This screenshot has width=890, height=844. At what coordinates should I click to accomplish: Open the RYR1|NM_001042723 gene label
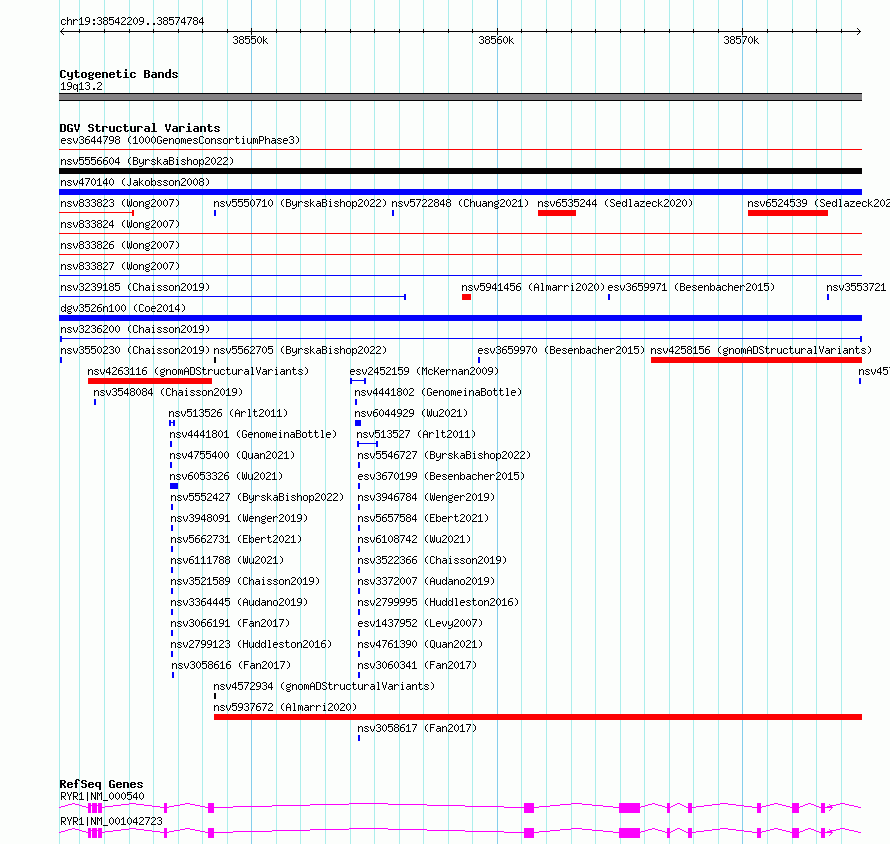[x=111, y=821]
